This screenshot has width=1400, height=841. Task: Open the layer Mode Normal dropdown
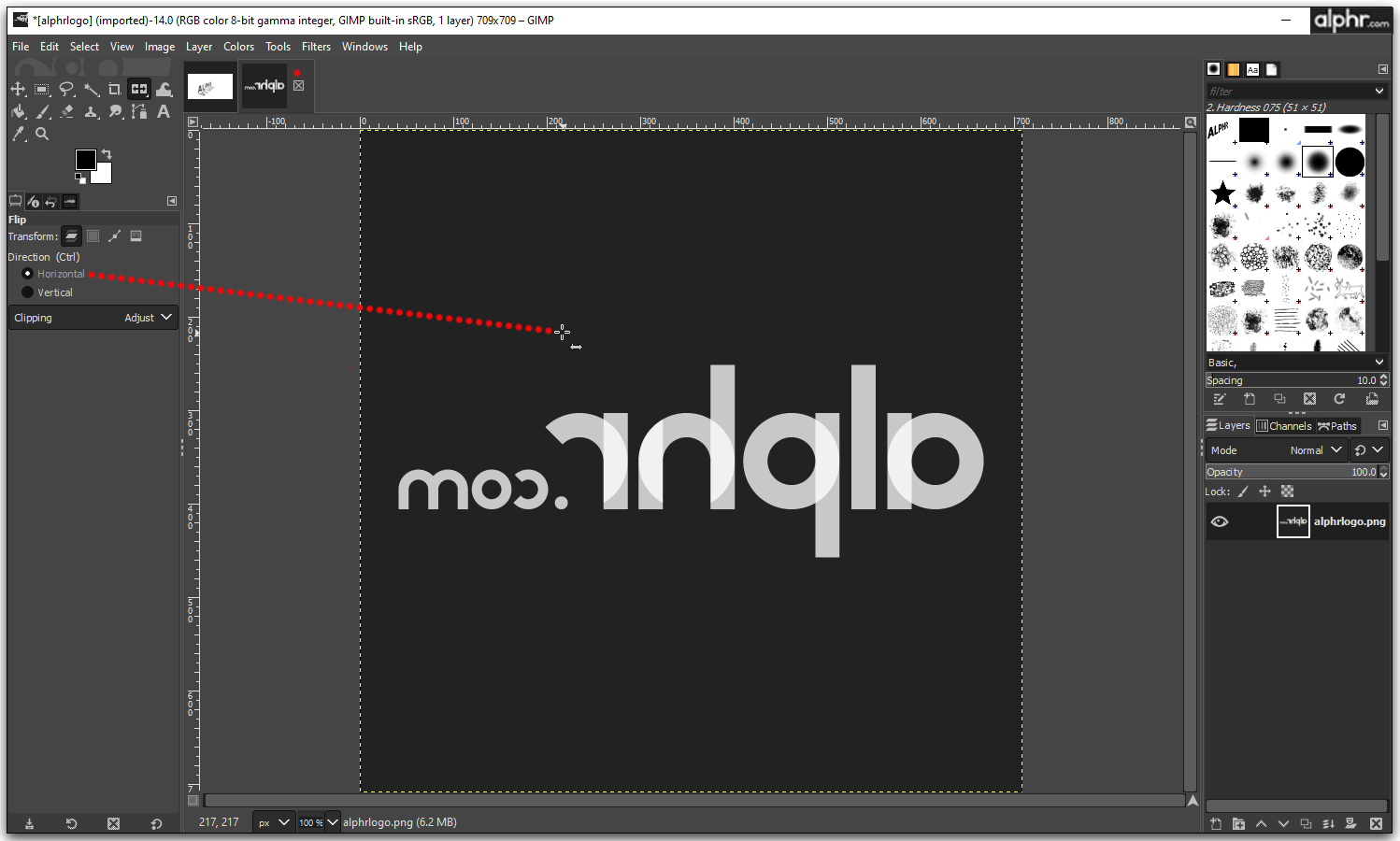tap(1276, 450)
